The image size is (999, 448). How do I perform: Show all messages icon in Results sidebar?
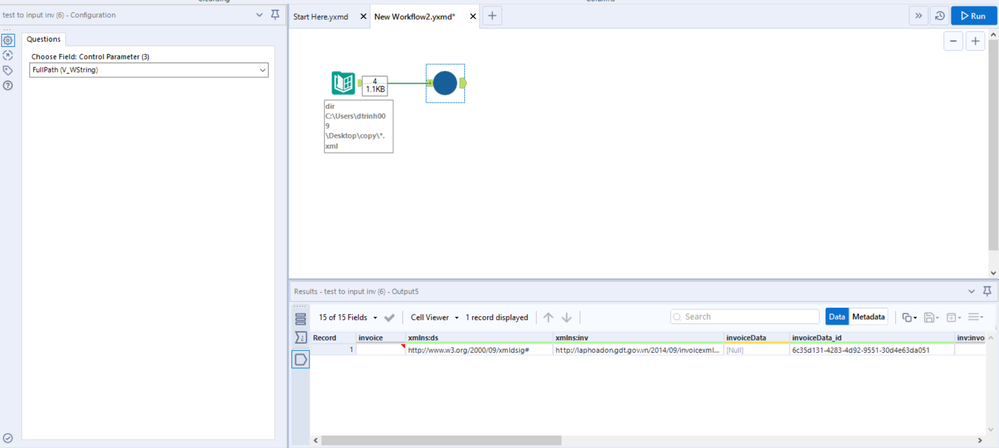(300, 319)
